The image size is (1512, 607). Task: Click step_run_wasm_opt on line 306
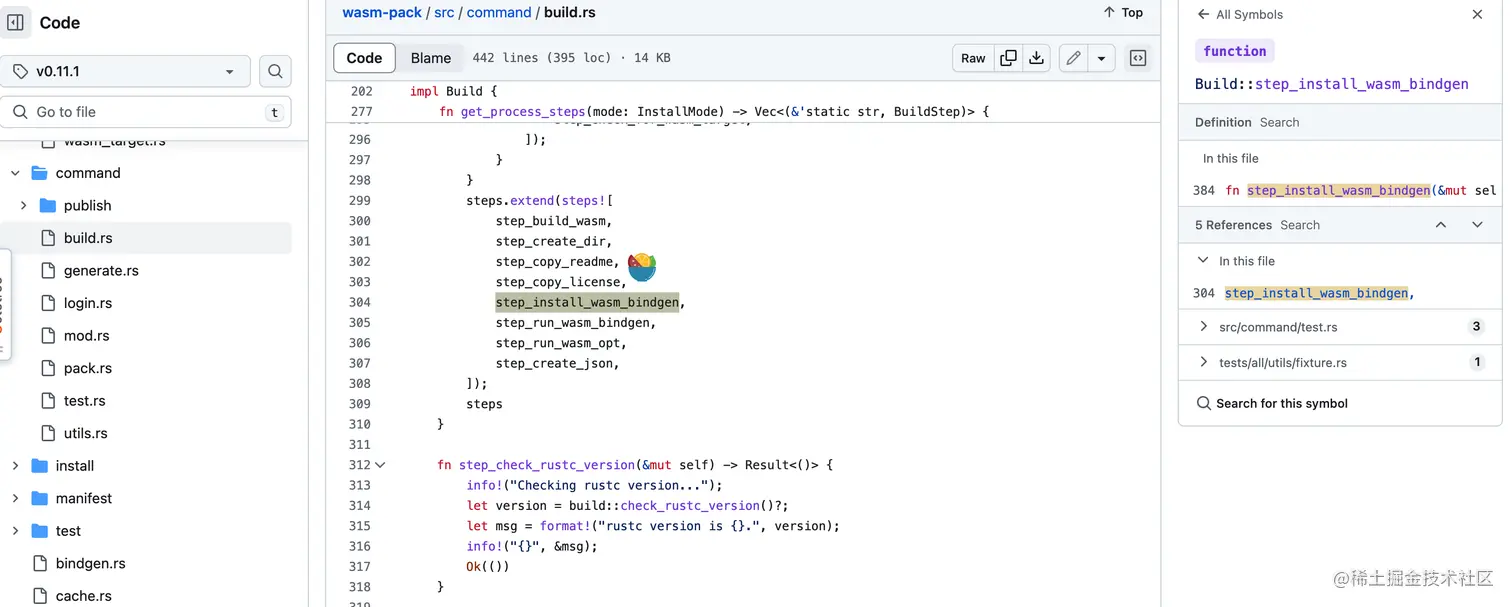coord(559,343)
